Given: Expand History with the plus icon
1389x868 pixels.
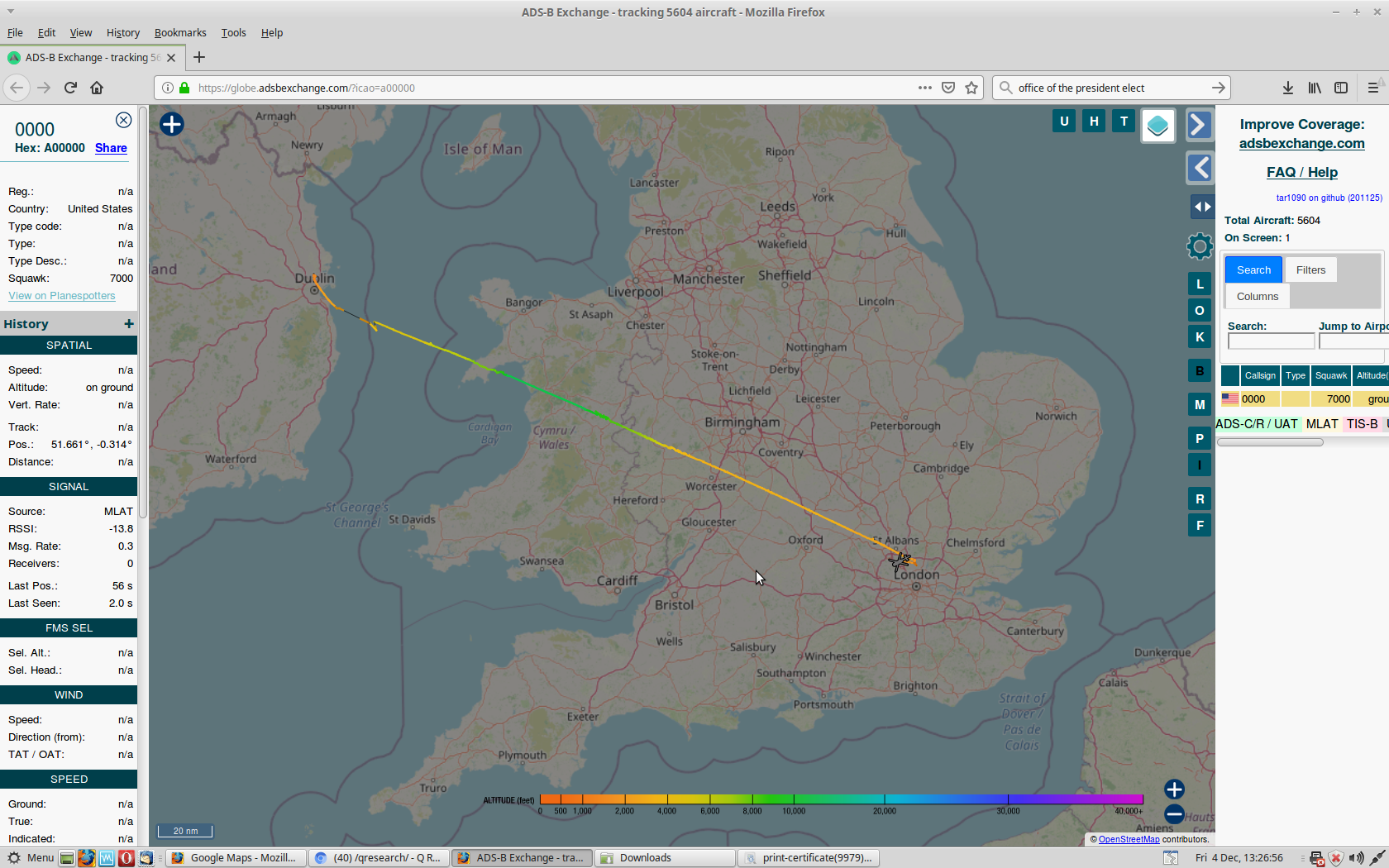Looking at the screenshot, I should (129, 324).
